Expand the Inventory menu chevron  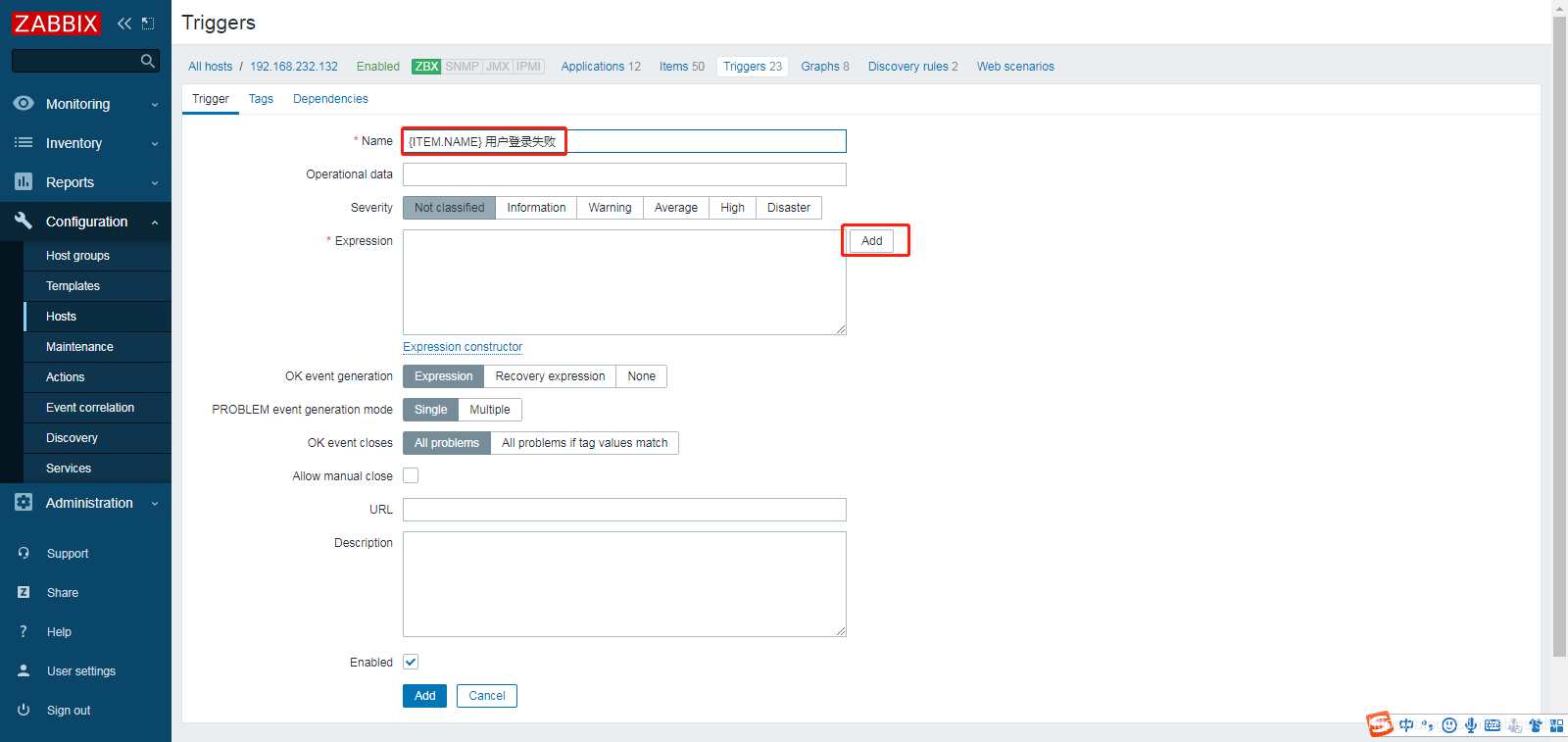coord(155,143)
